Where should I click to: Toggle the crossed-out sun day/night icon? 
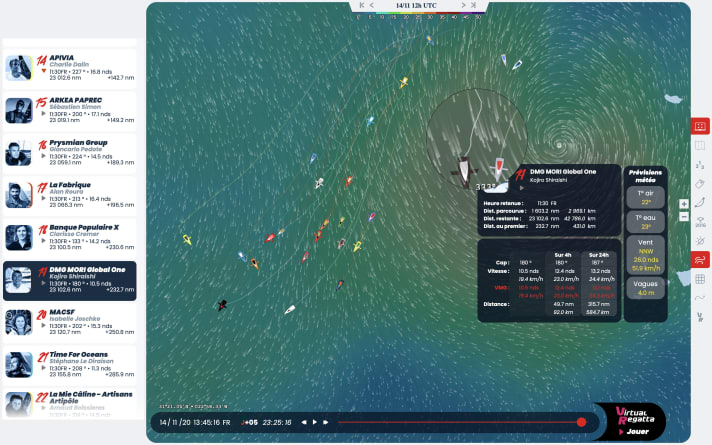(700, 240)
